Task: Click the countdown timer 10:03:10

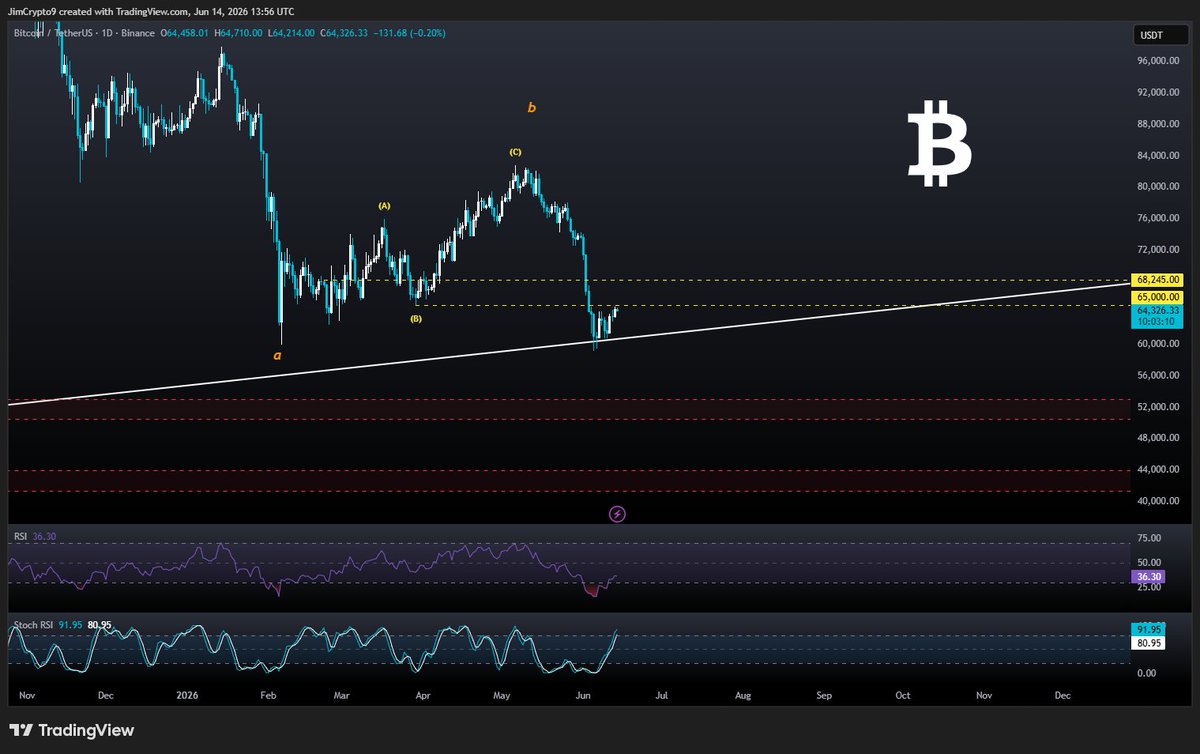Action: [x=1158, y=323]
